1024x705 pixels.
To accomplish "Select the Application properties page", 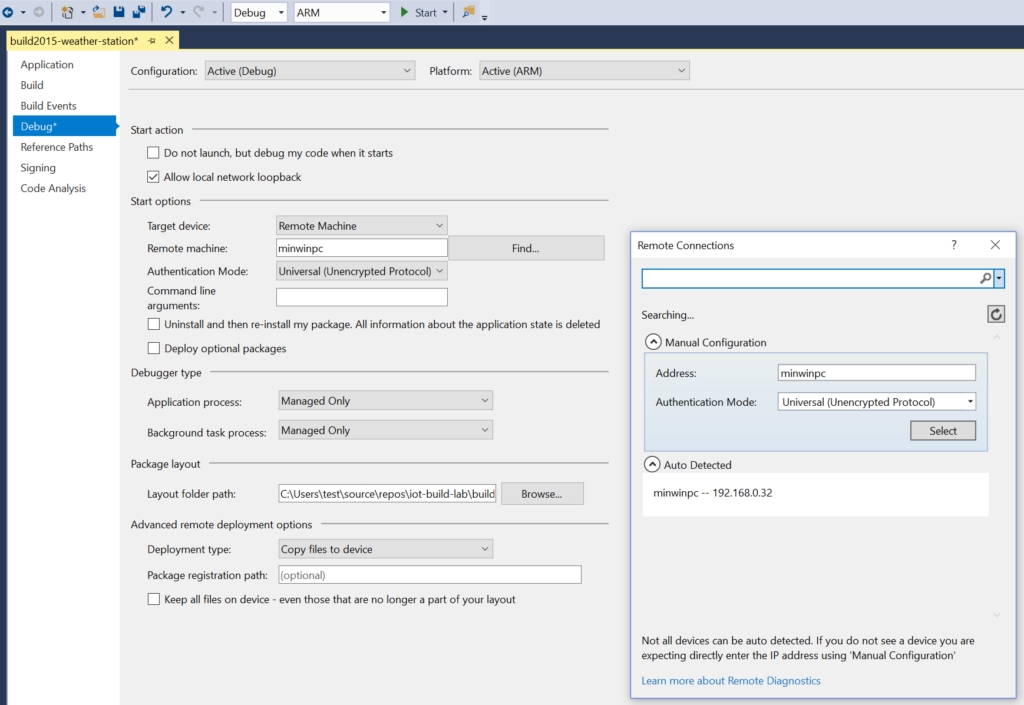I will (47, 65).
